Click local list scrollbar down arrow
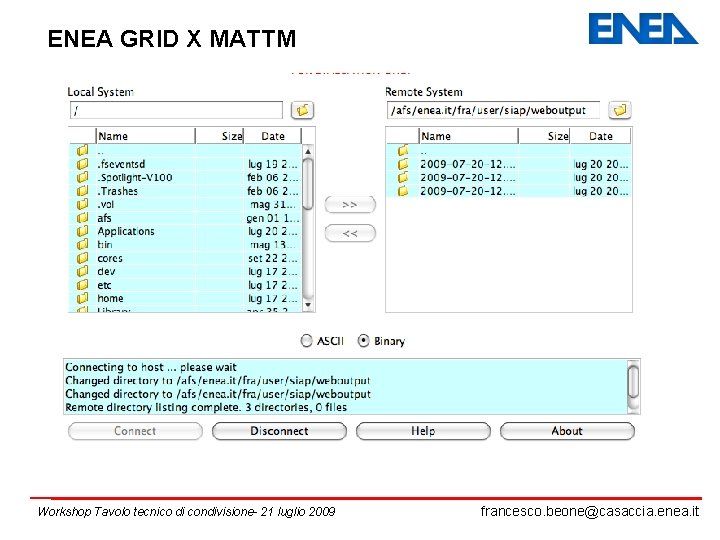Image resolution: width=720 pixels, height=540 pixels. tap(308, 304)
